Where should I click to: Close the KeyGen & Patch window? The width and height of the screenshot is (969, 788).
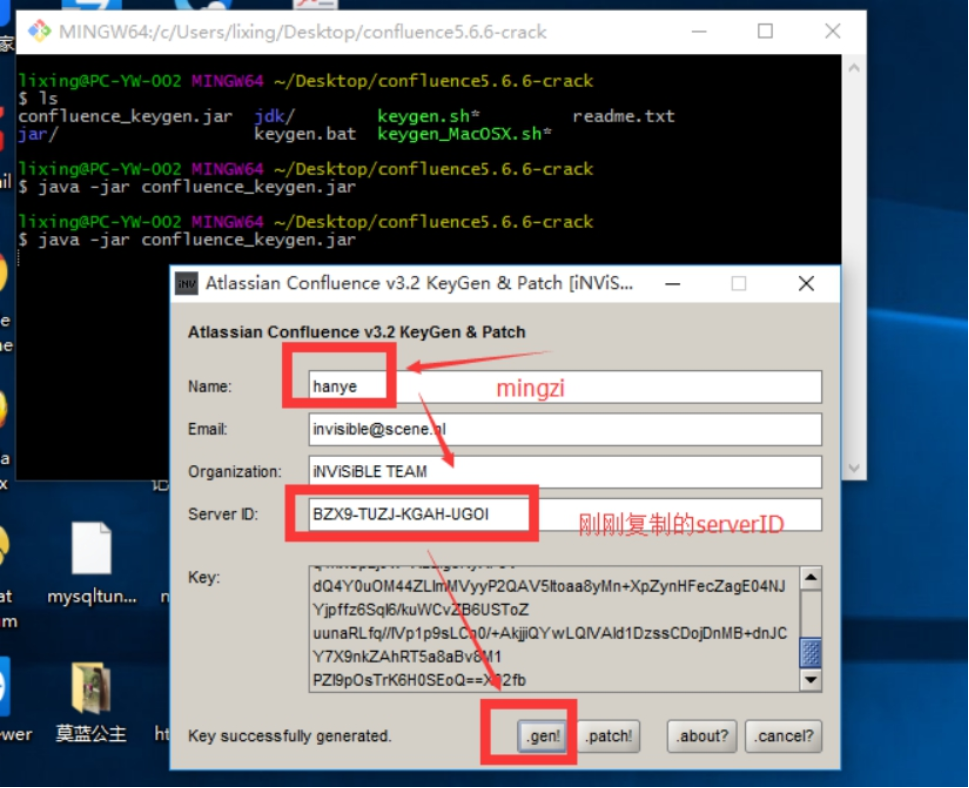(806, 284)
